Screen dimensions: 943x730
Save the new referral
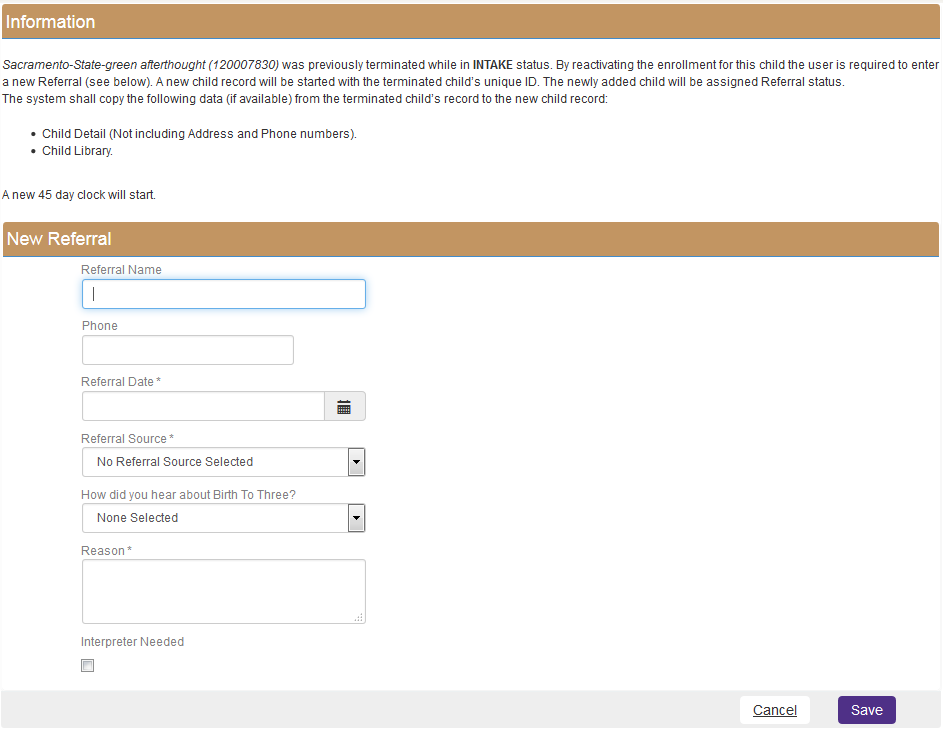pyautogui.click(x=866, y=710)
